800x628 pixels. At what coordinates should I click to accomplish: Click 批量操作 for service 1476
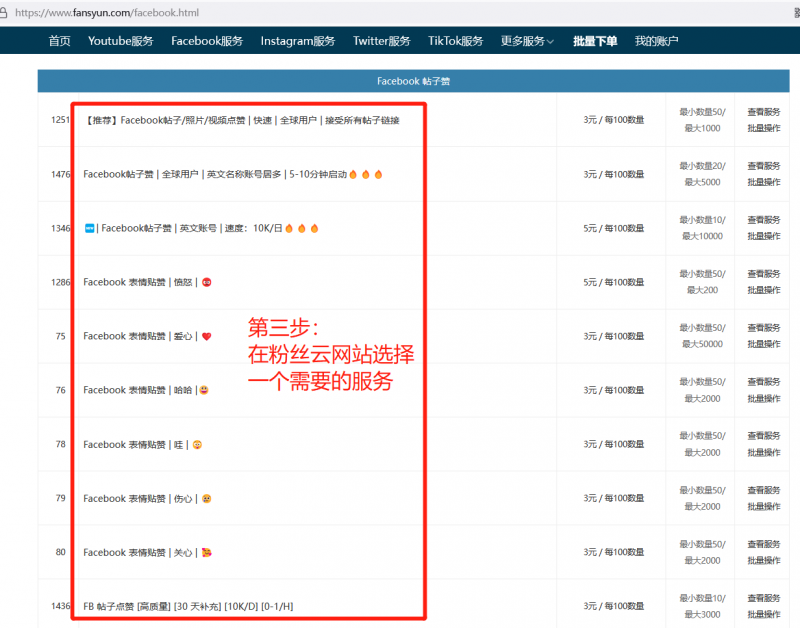(x=764, y=182)
